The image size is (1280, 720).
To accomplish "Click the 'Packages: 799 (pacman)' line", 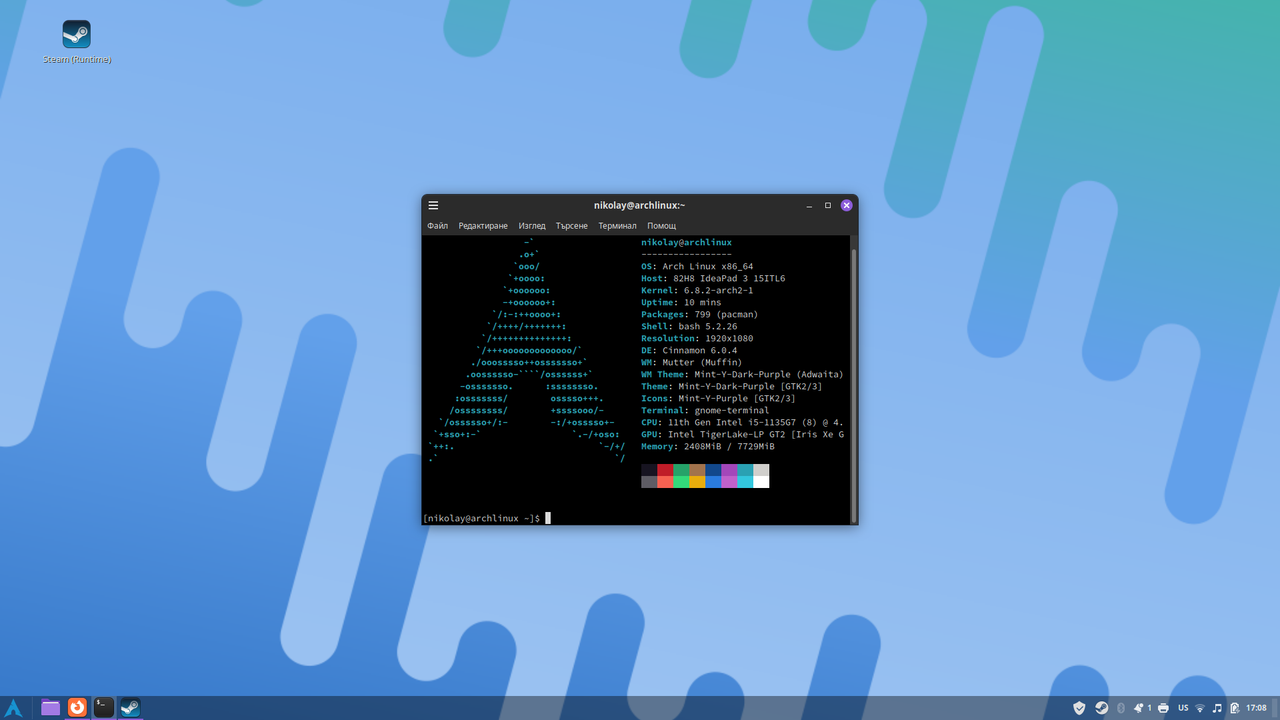I will (700, 314).
